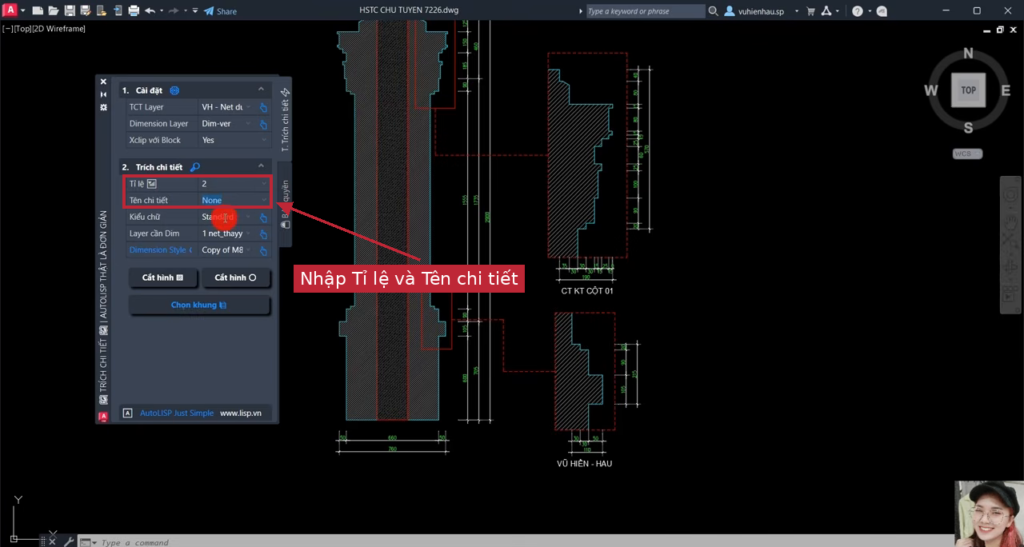Click the Autodesk App Store cart icon
Image resolution: width=1024 pixels, height=547 pixels.
coord(811,11)
